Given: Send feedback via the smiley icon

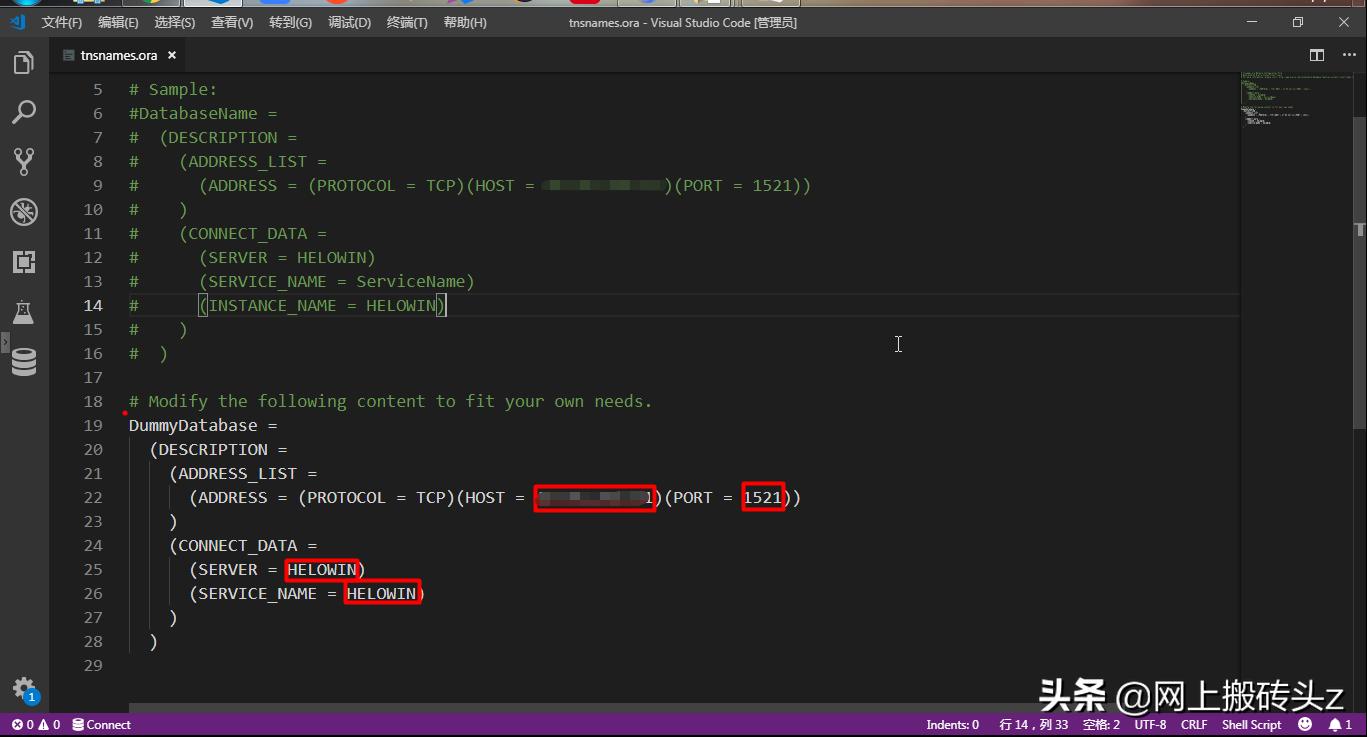Looking at the screenshot, I should coord(1305,724).
